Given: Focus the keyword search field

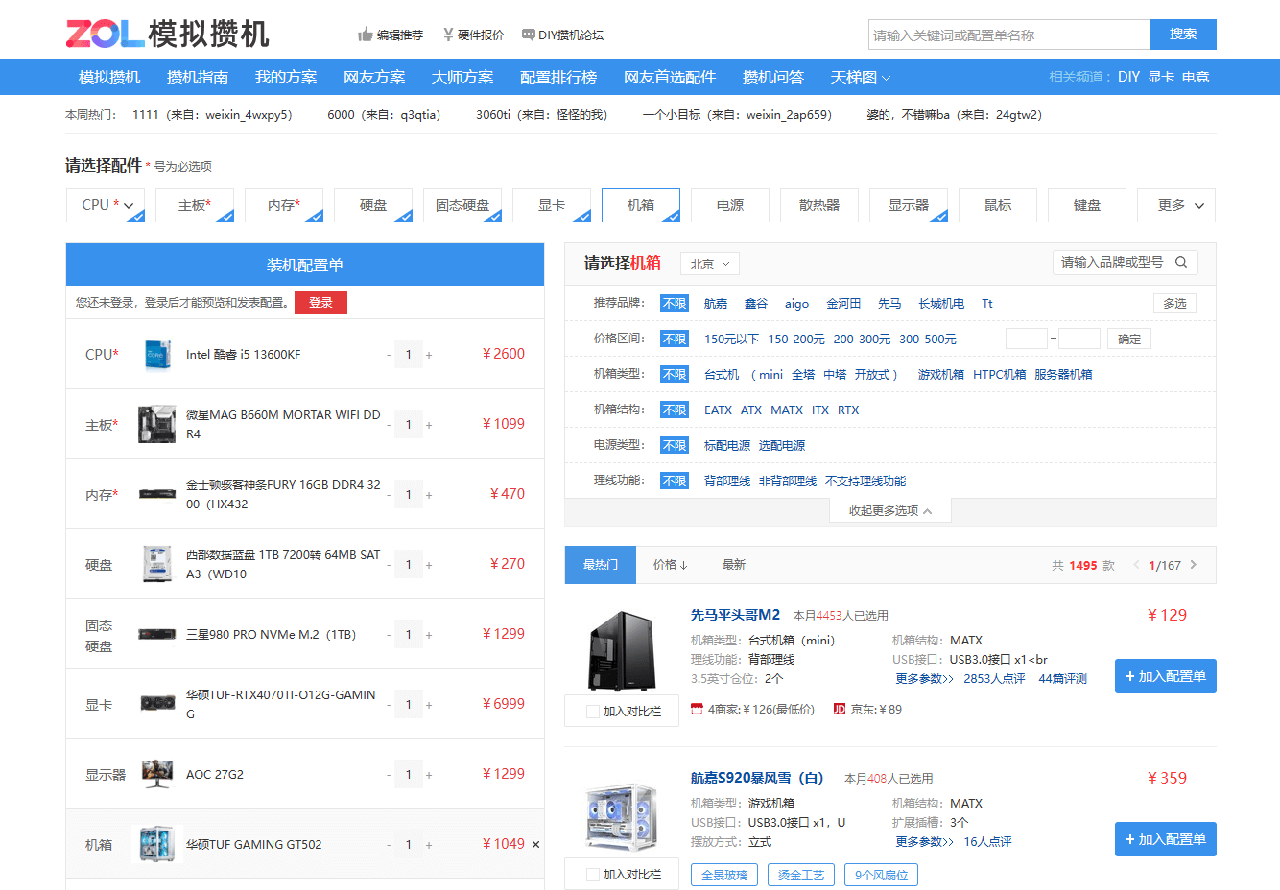Looking at the screenshot, I should click(1009, 34).
